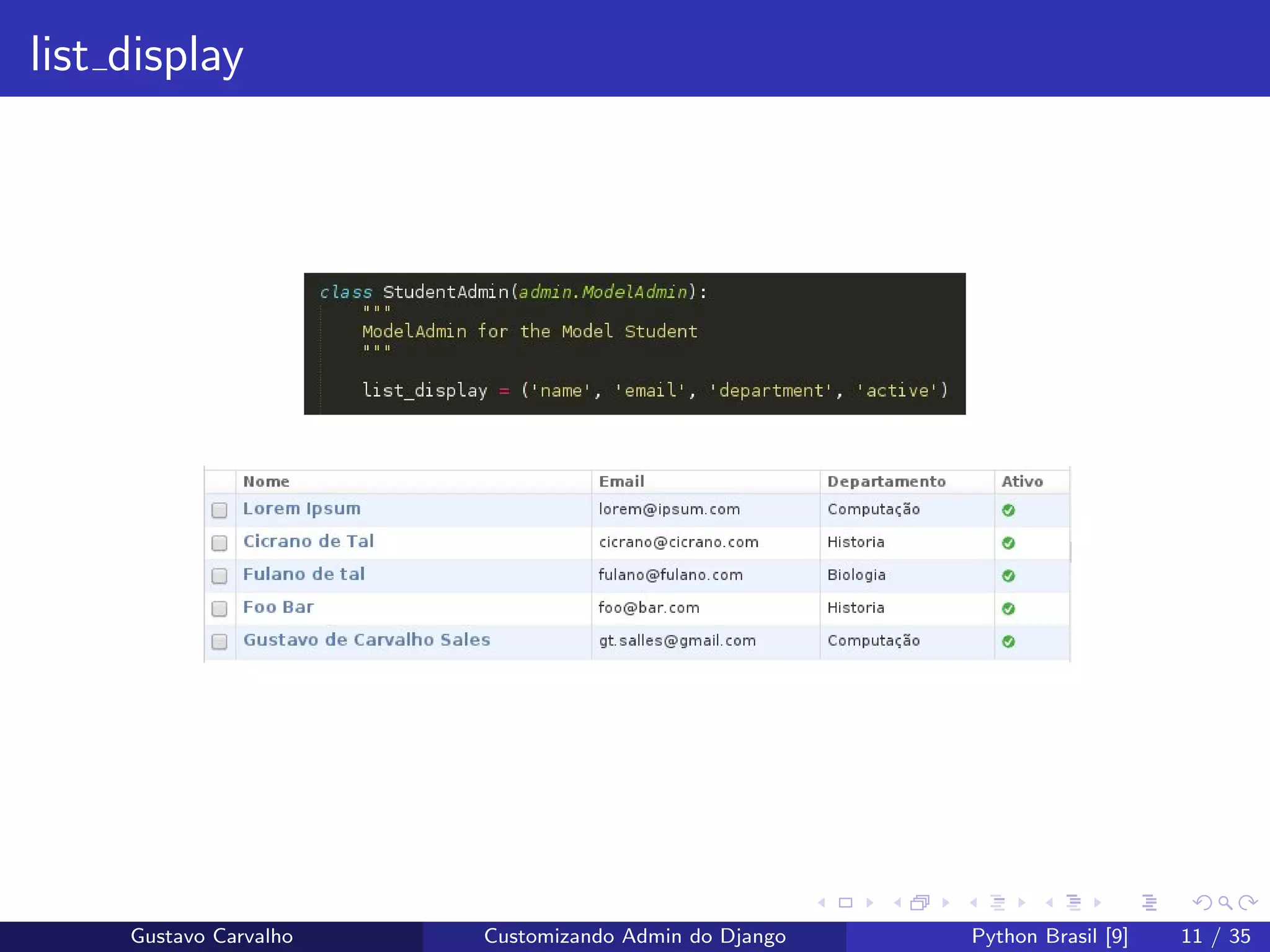Click the magnifier search icon
Viewport: 1270px width, 952px height.
pyautogui.click(x=1225, y=903)
